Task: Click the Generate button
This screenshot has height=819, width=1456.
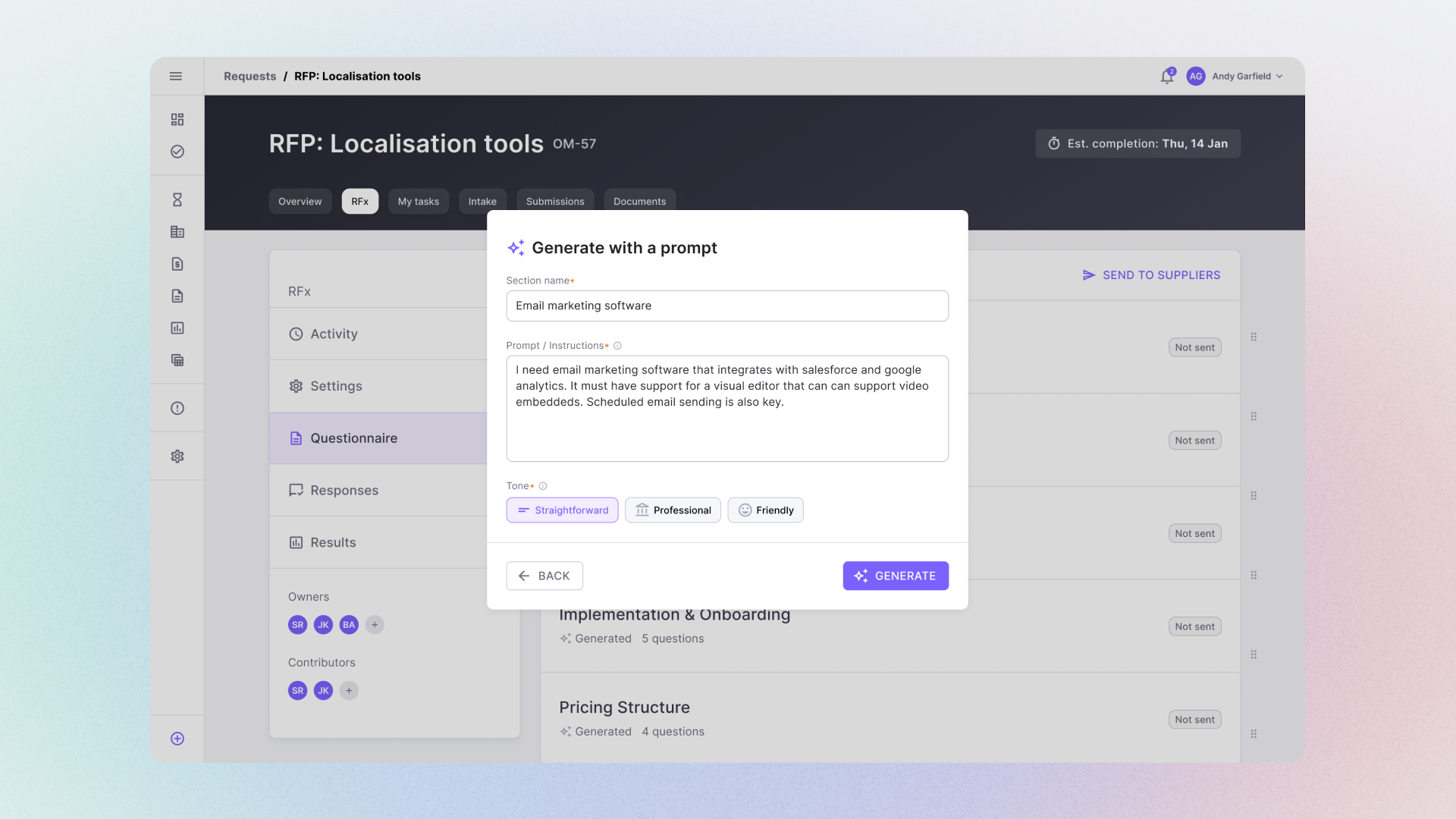Action: point(895,576)
